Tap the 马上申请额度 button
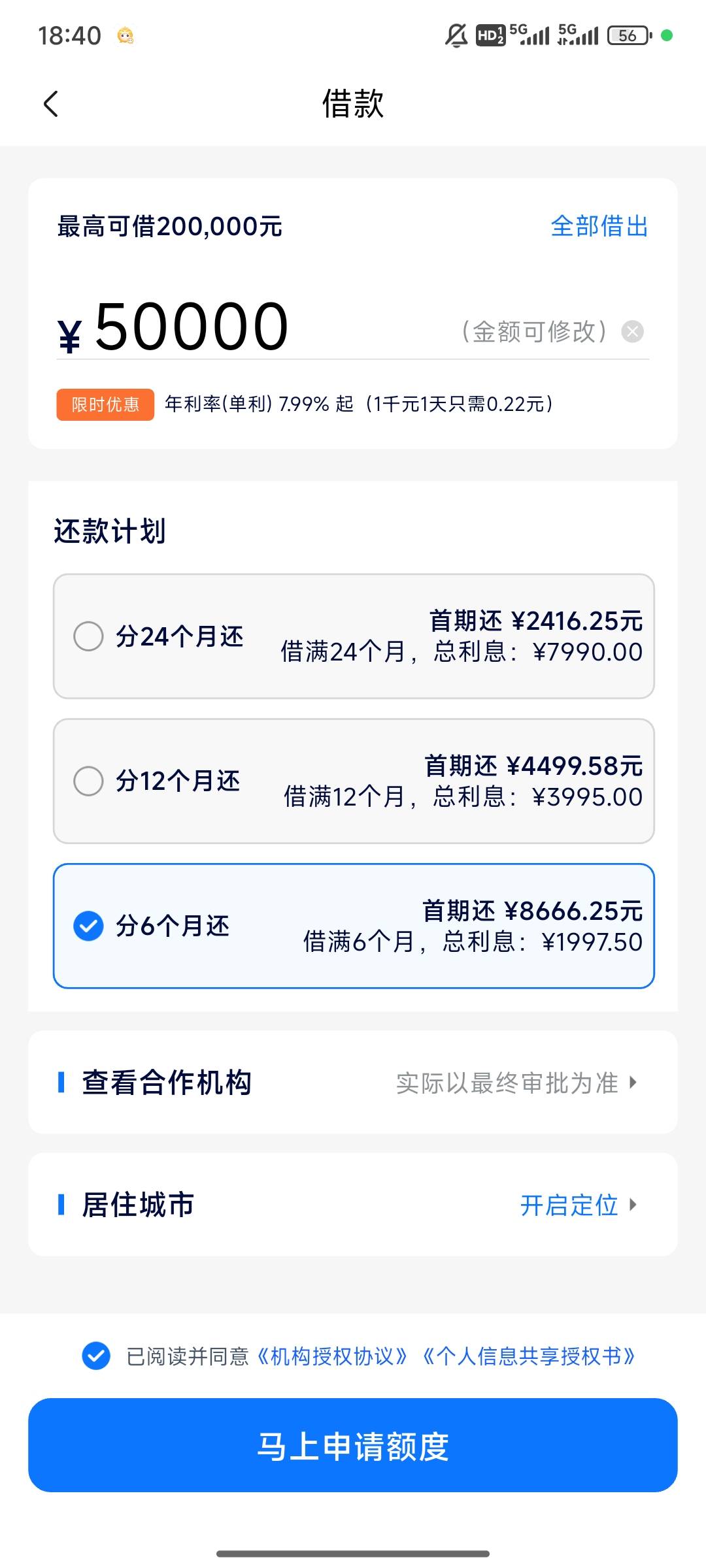 click(x=353, y=1445)
